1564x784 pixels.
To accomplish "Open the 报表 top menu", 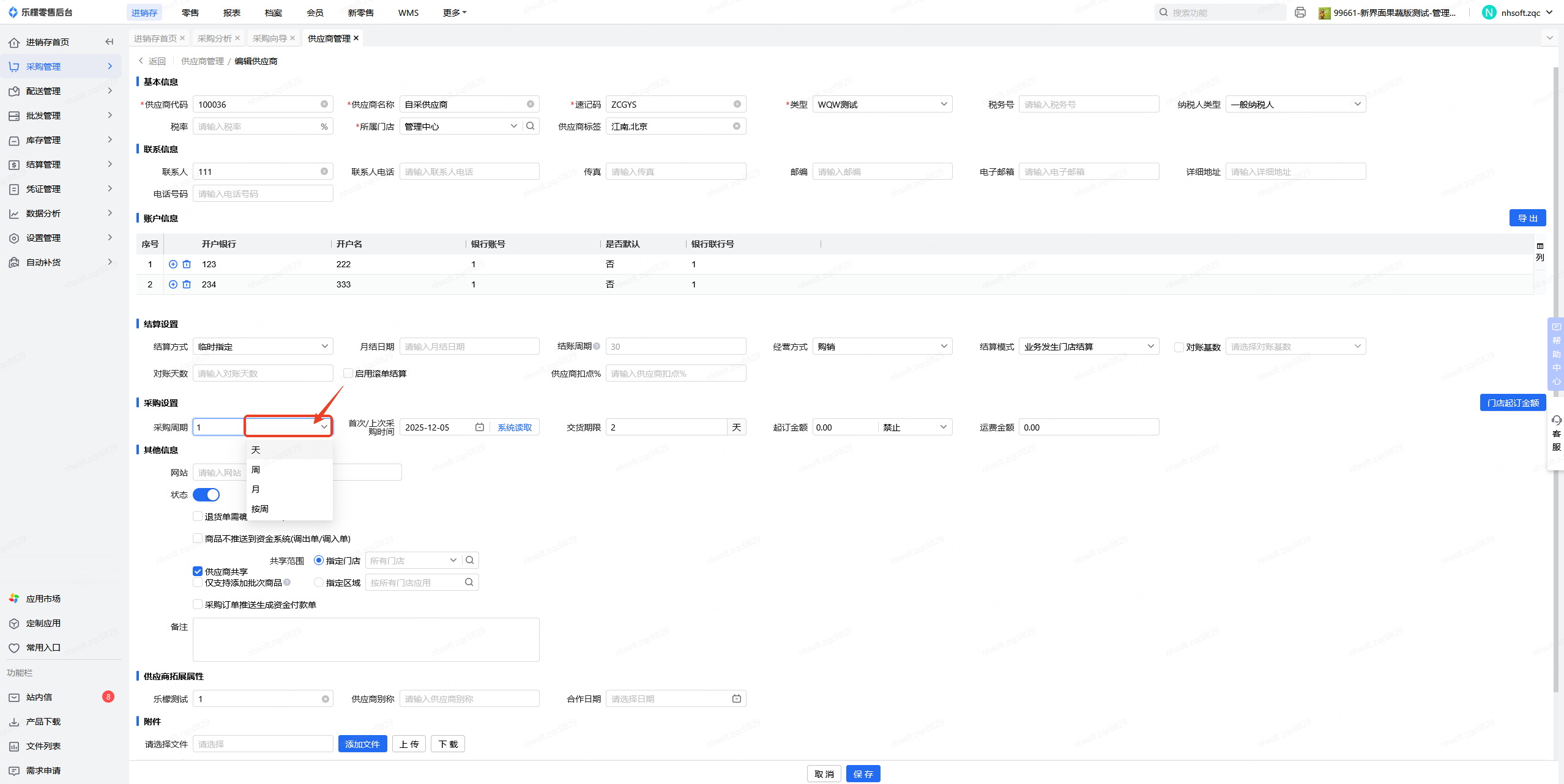I will tap(232, 12).
